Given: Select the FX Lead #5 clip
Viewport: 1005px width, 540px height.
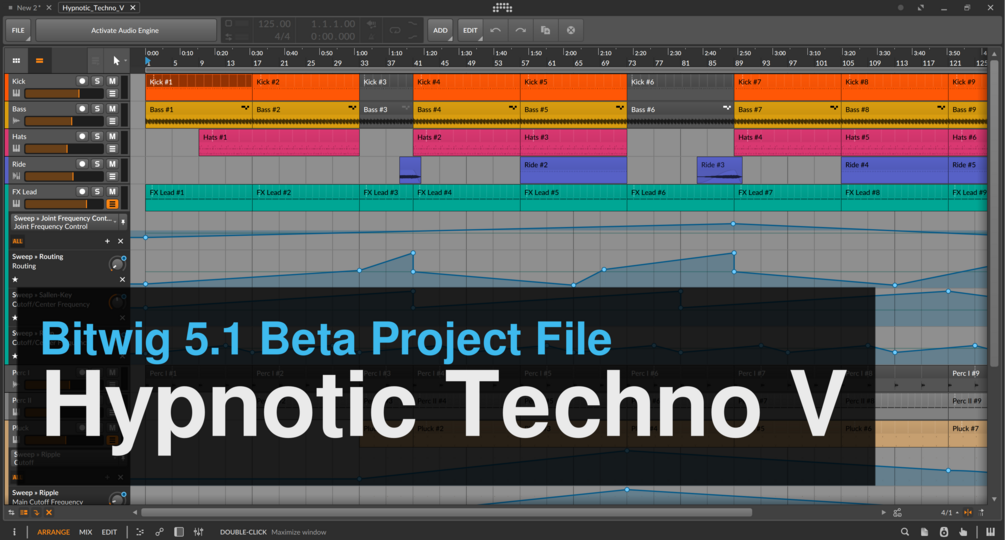Looking at the screenshot, I should pyautogui.click(x=573, y=198).
